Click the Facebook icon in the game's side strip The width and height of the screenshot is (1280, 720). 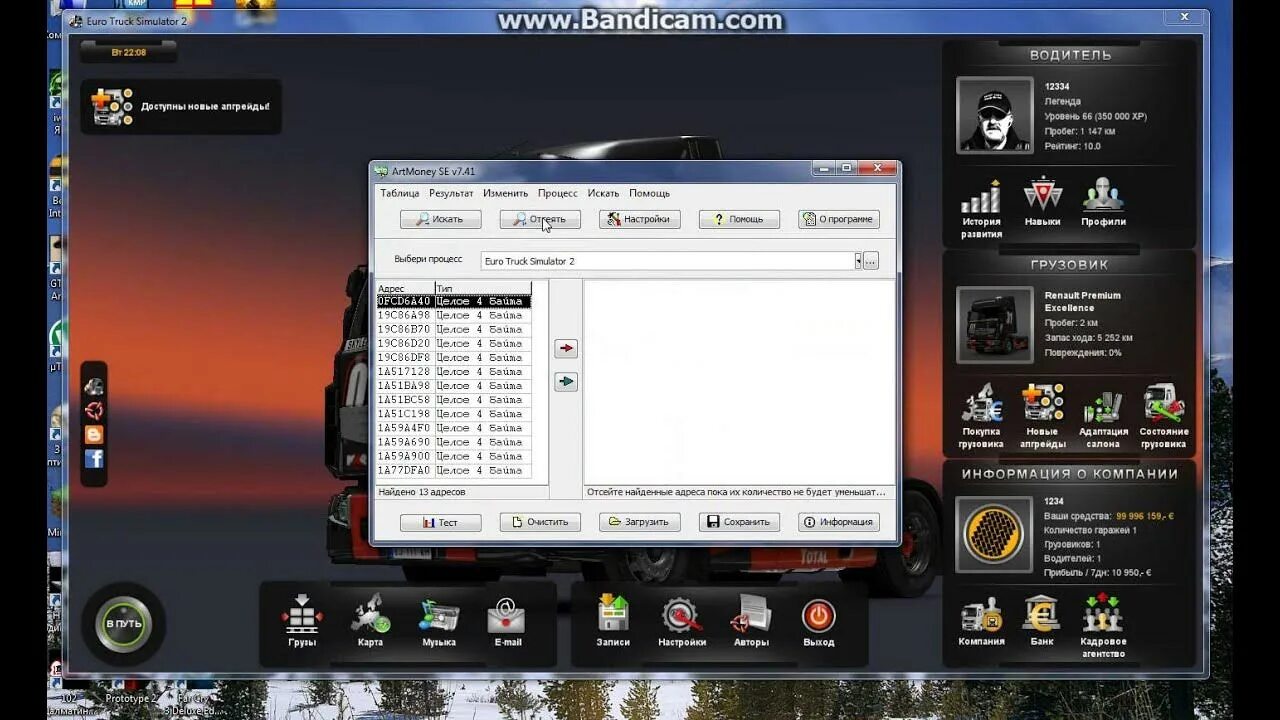[94, 459]
